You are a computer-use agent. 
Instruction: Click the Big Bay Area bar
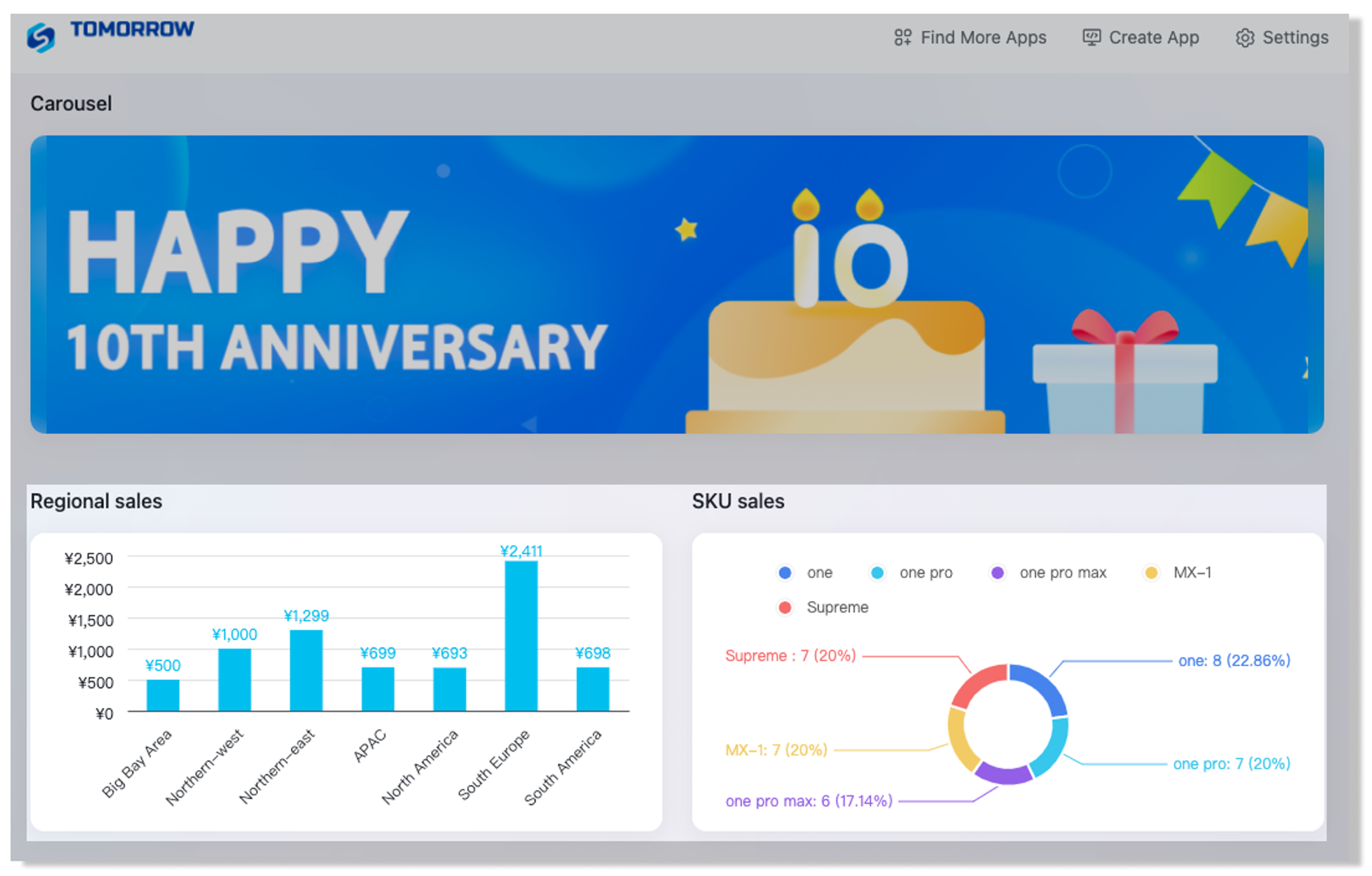click(163, 695)
